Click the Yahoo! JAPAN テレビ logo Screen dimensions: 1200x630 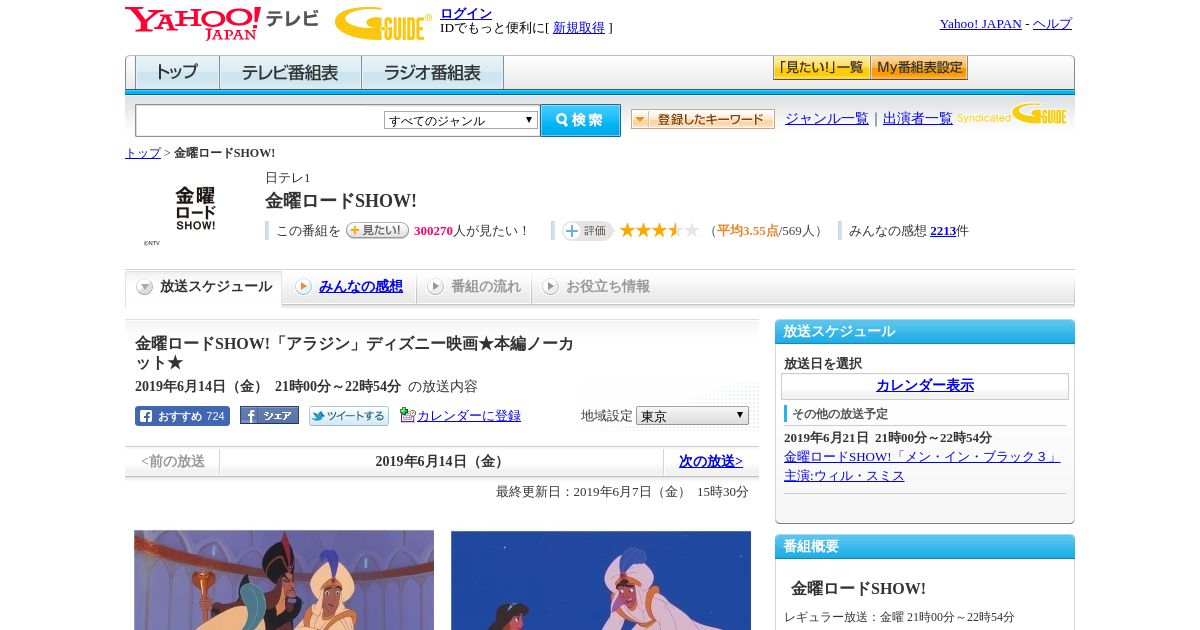[x=222, y=22]
